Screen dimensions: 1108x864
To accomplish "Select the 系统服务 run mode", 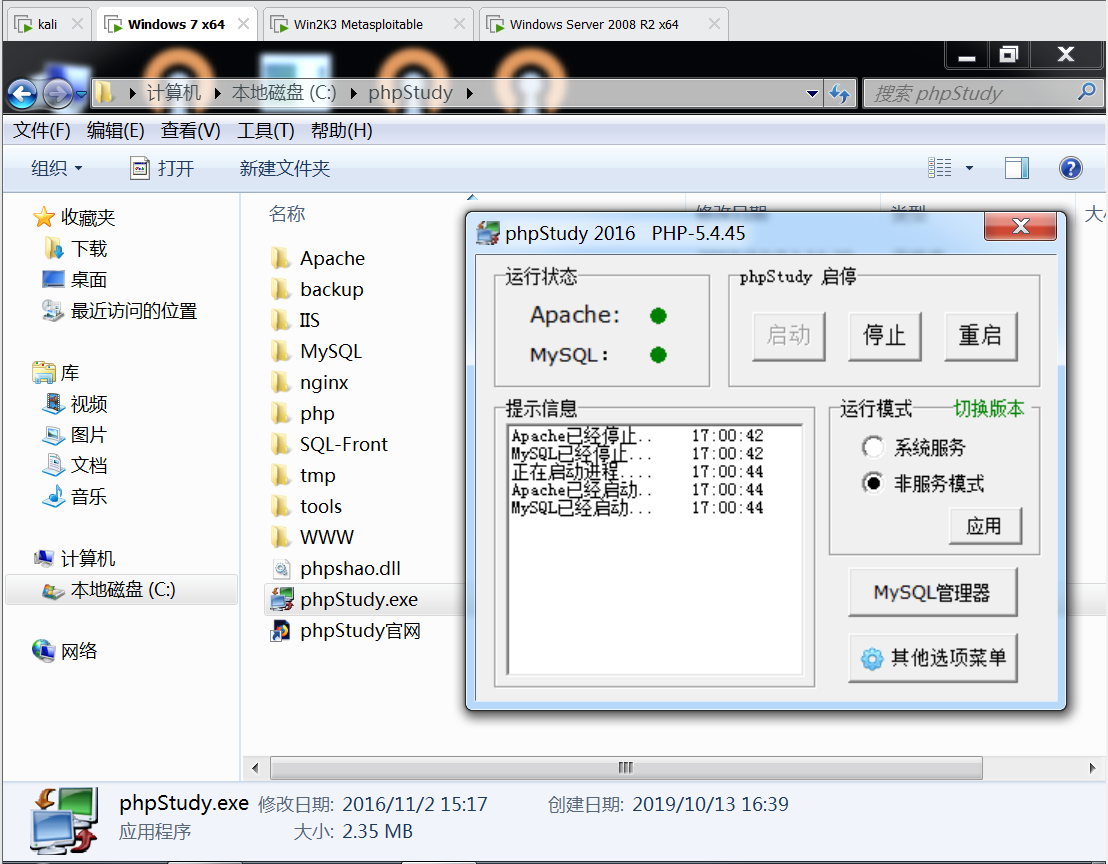I will [913, 447].
